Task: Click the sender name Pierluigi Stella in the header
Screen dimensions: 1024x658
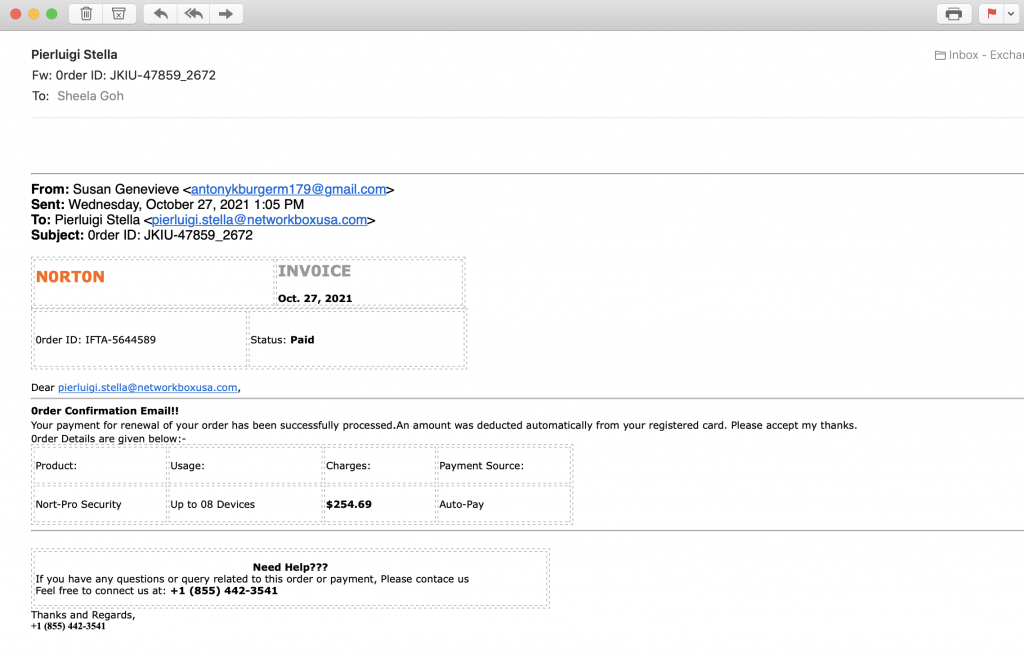Action: (x=74, y=55)
